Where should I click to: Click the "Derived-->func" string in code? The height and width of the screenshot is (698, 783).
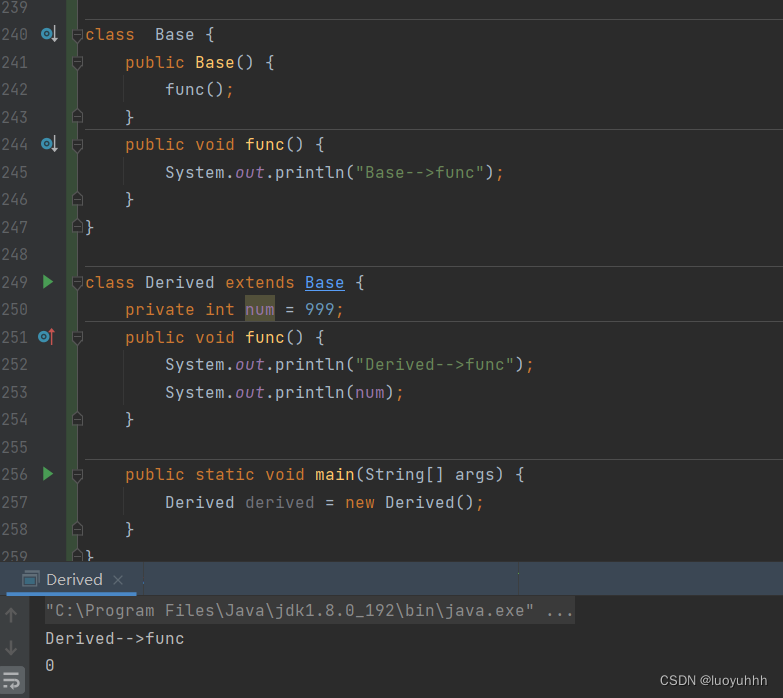pyautogui.click(x=434, y=364)
